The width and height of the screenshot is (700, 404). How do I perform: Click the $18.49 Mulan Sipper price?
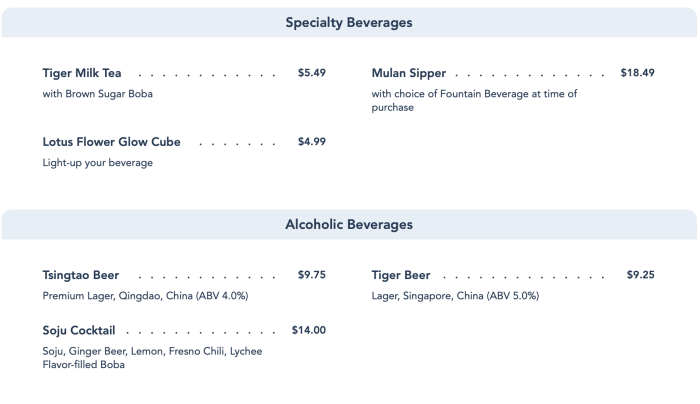tap(637, 74)
